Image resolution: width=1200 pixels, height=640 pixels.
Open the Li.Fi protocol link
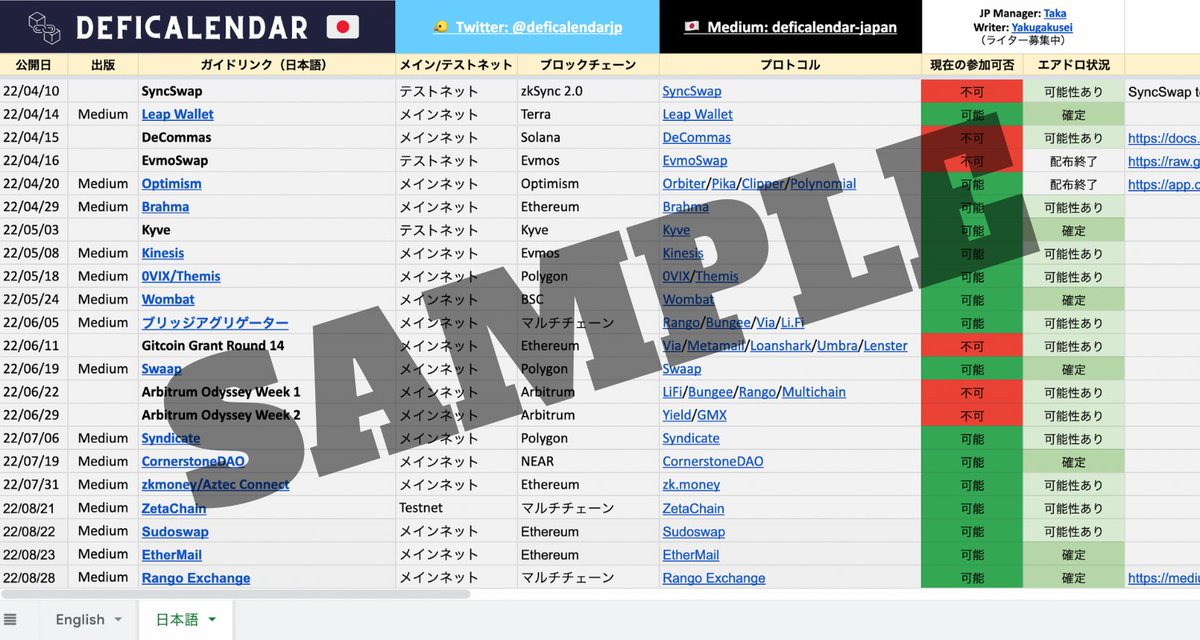[x=792, y=323]
